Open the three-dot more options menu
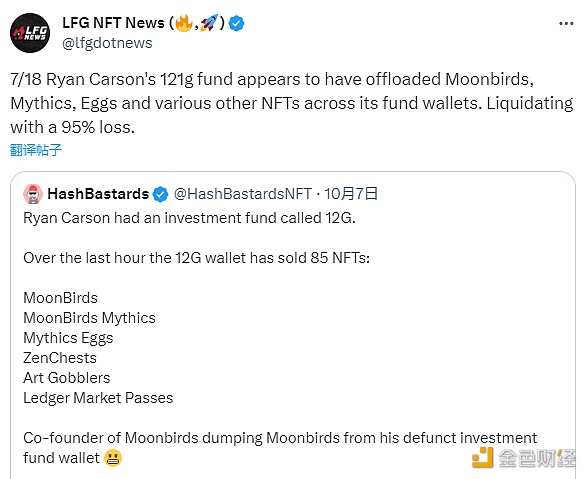 [566, 24]
